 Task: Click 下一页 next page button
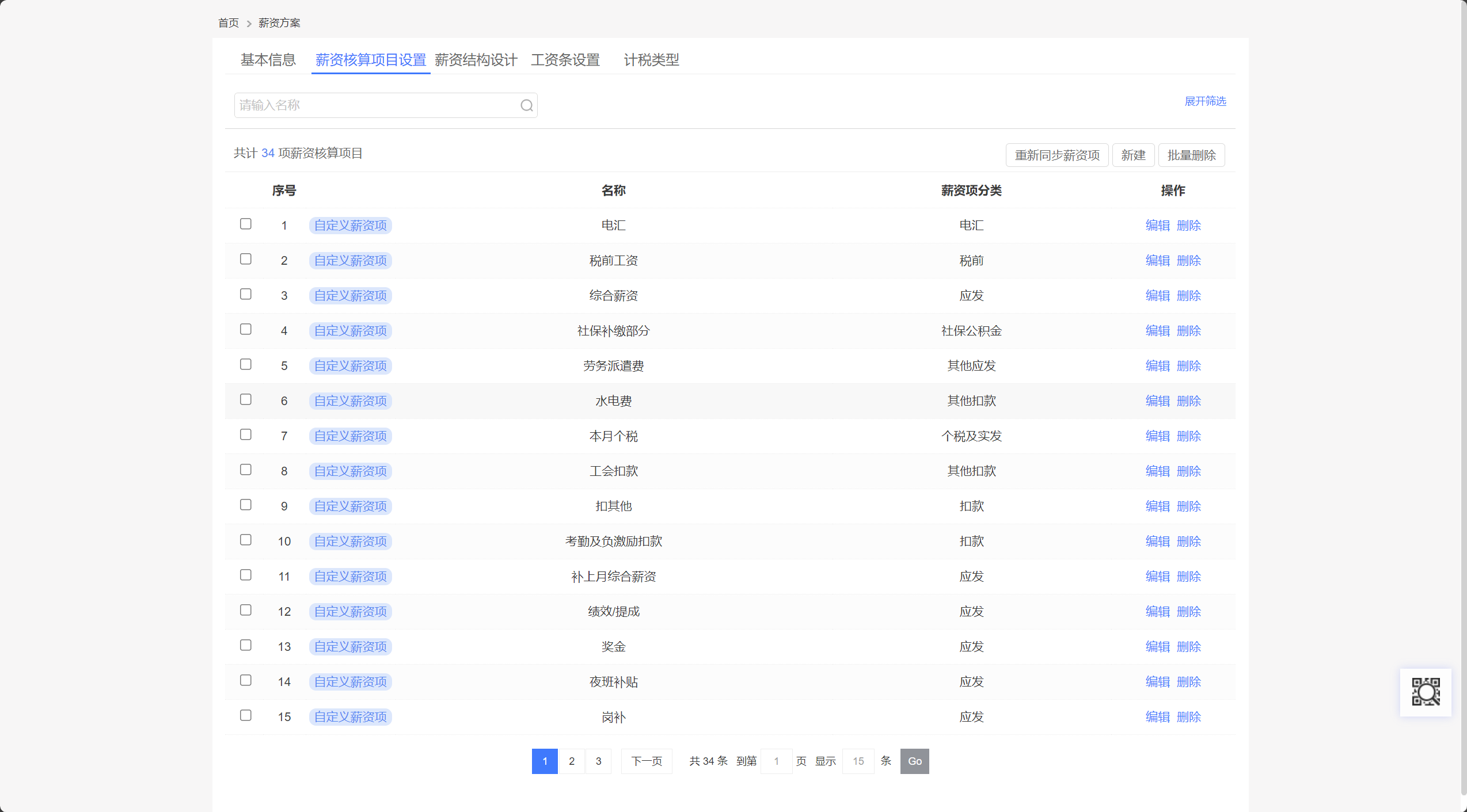click(647, 761)
